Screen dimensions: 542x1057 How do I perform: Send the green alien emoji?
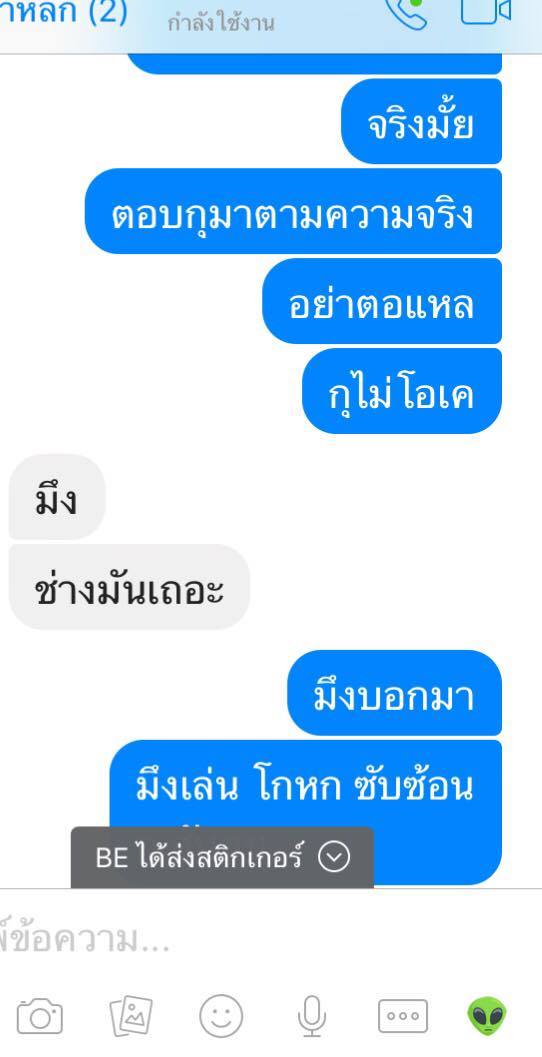487,1016
